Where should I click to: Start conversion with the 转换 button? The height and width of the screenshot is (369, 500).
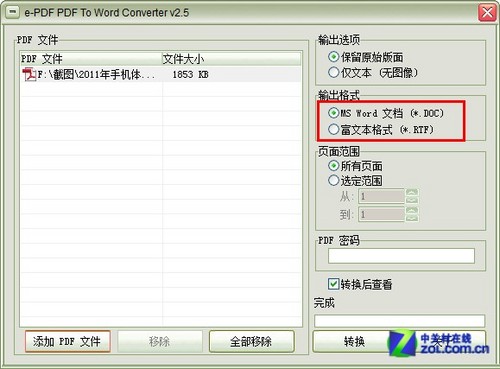(354, 341)
